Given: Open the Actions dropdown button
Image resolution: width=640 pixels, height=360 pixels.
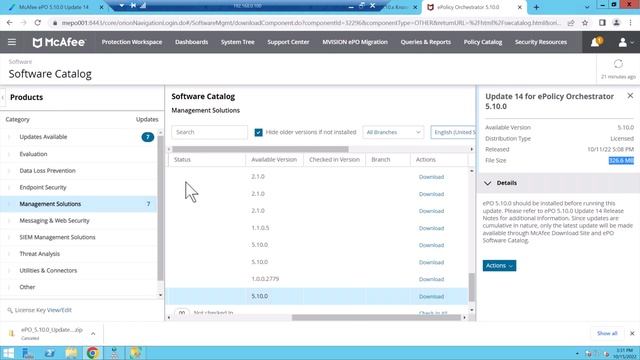Looking at the screenshot, I should tap(499, 266).
